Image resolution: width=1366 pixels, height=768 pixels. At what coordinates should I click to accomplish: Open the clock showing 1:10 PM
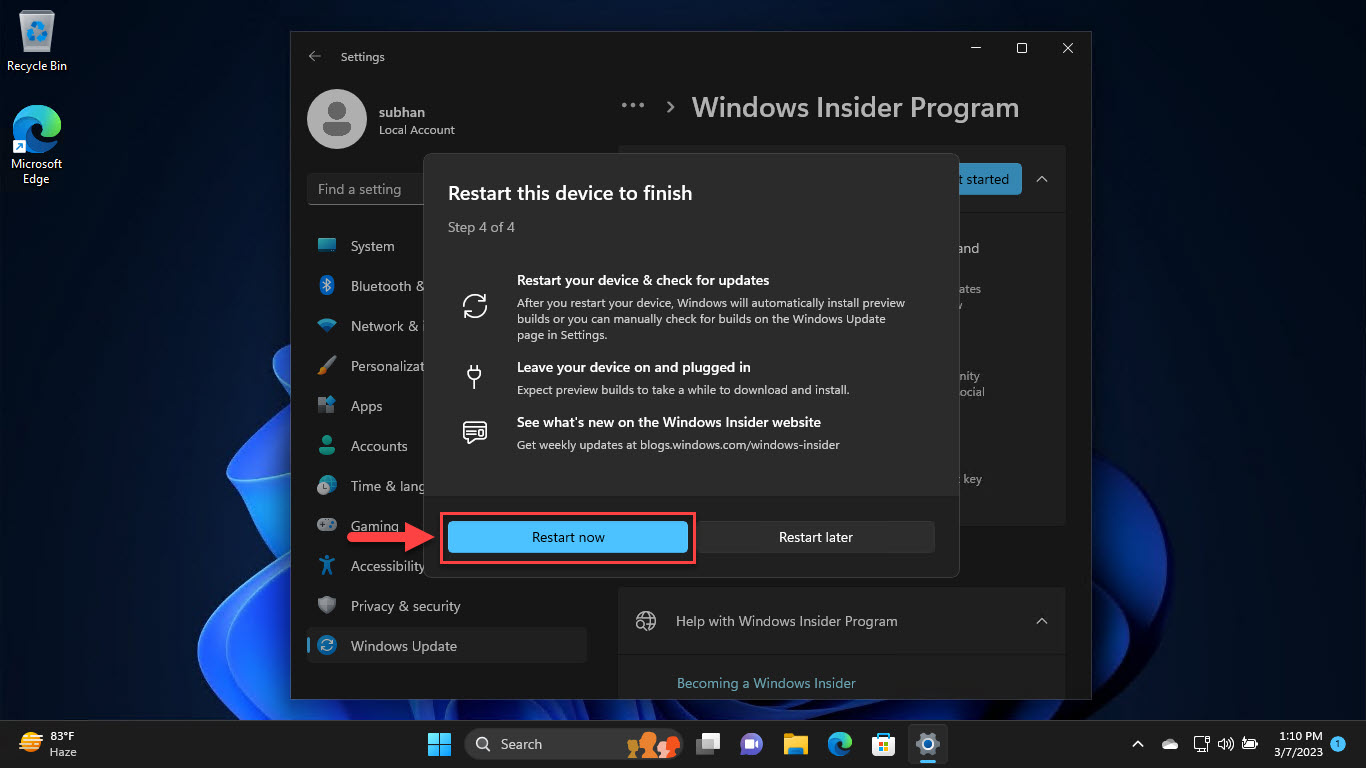coord(1298,744)
